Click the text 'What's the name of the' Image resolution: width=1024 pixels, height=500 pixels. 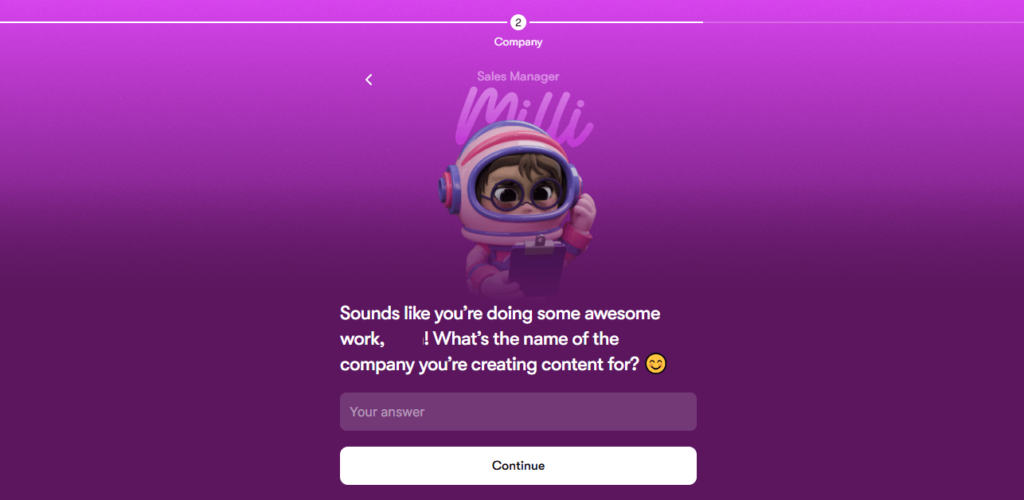526,339
